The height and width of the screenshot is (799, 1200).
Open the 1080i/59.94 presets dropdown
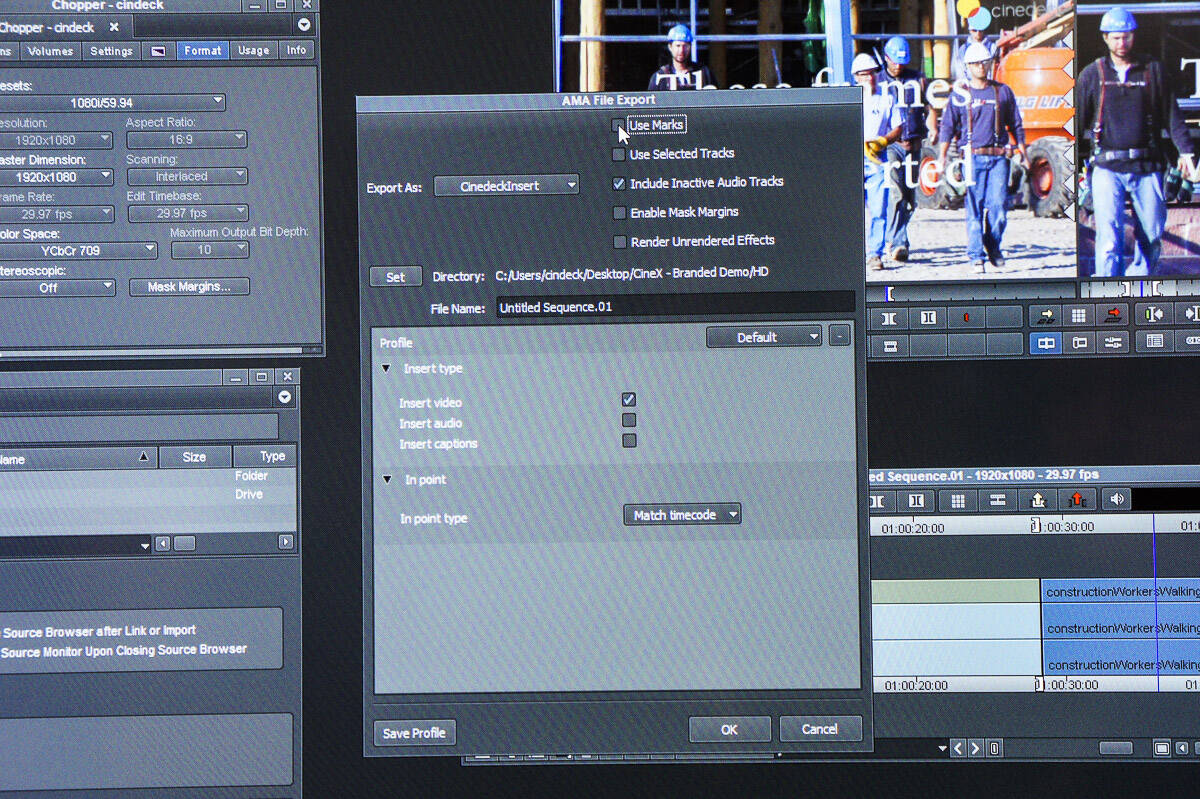coord(113,102)
